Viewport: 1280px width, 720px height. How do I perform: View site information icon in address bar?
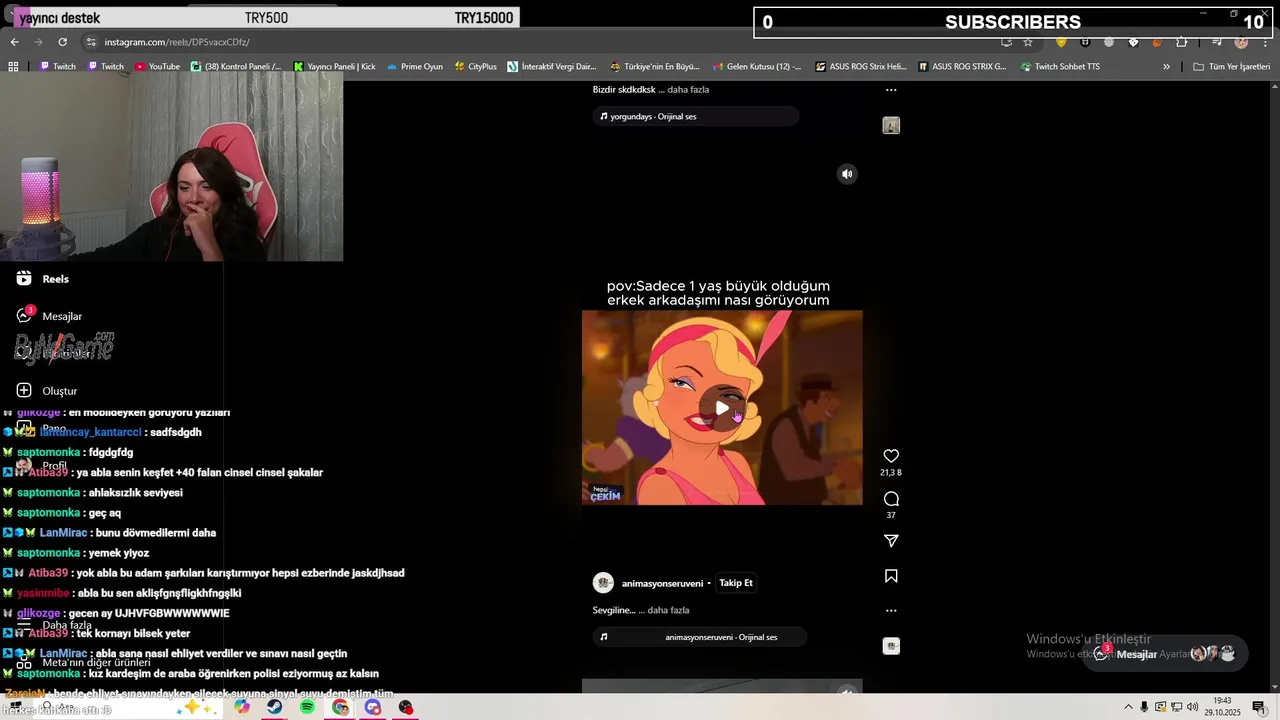pyautogui.click(x=91, y=42)
